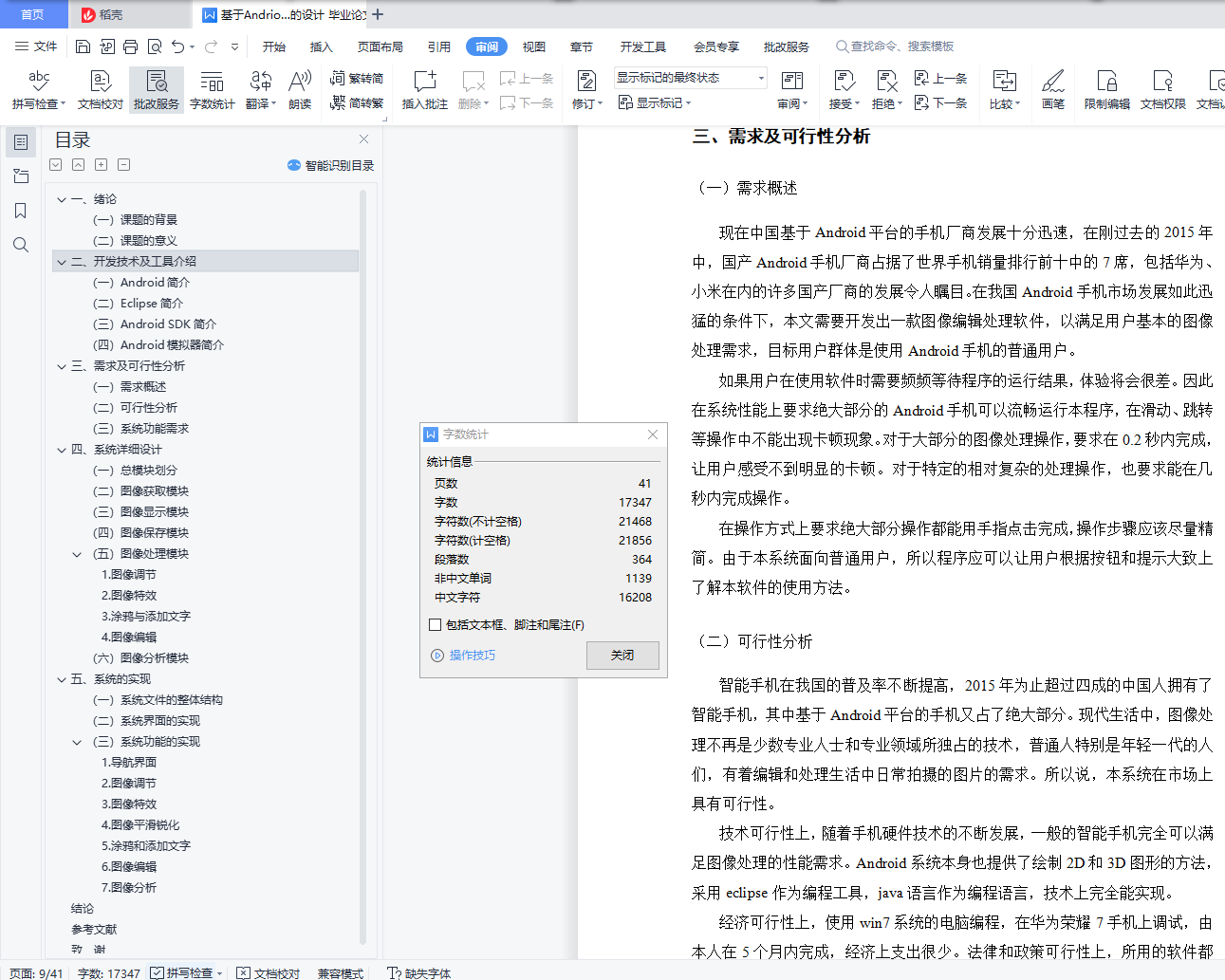Switch to the 页面布局 ribbon tab
This screenshot has height=980, width=1225.
380,46
